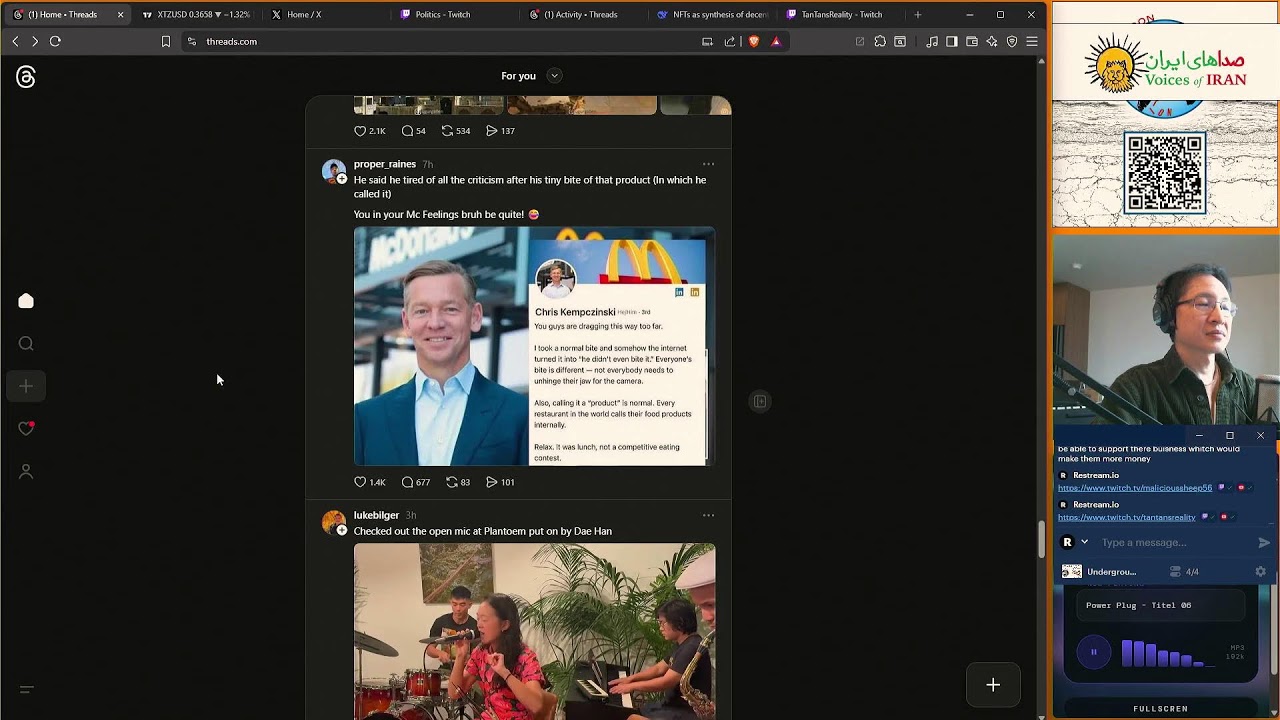Click the floating new post plus button

[x=993, y=685]
